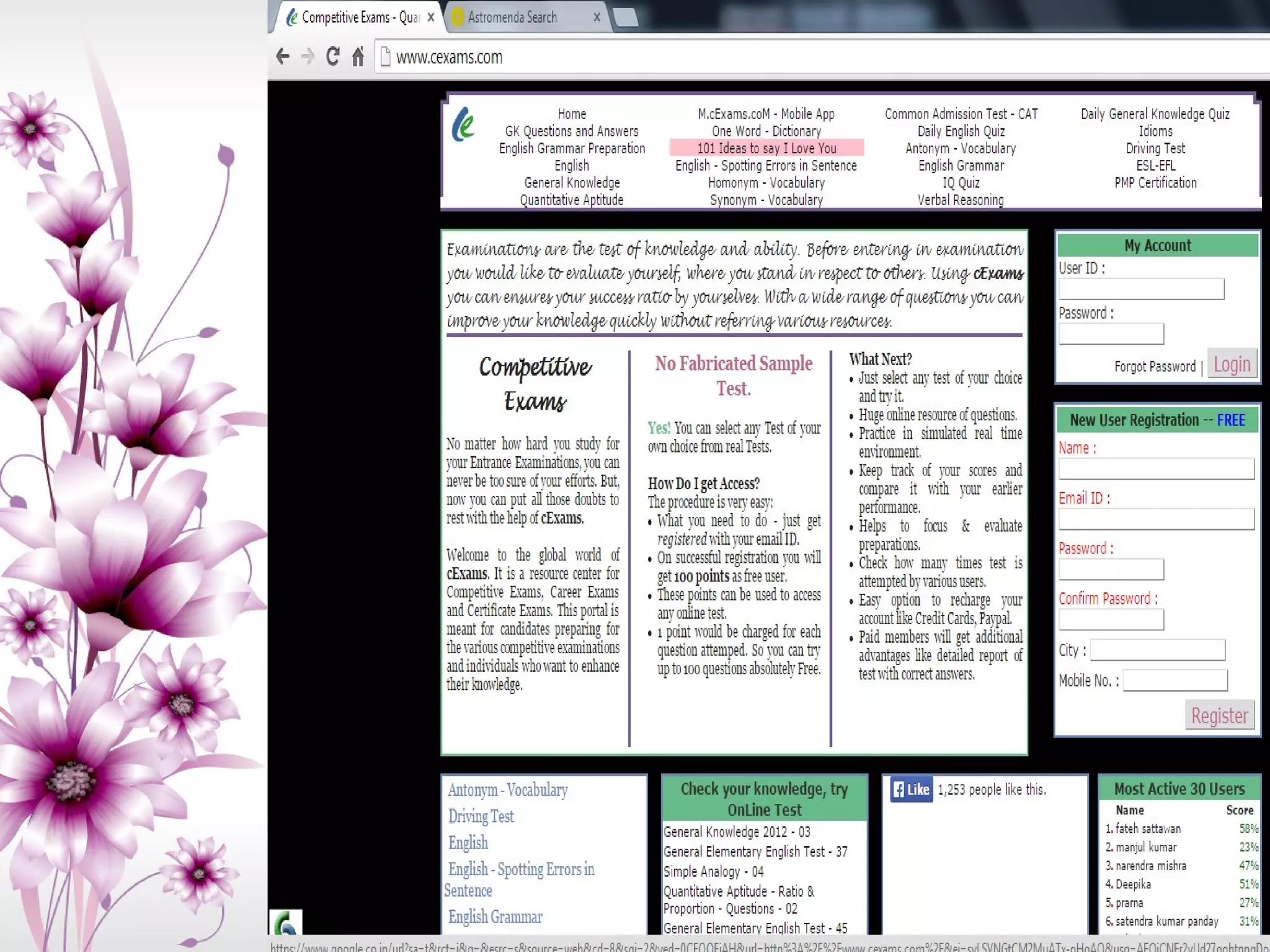Open English Grammar Preparation link
The width and height of the screenshot is (1270, 952).
572,148
